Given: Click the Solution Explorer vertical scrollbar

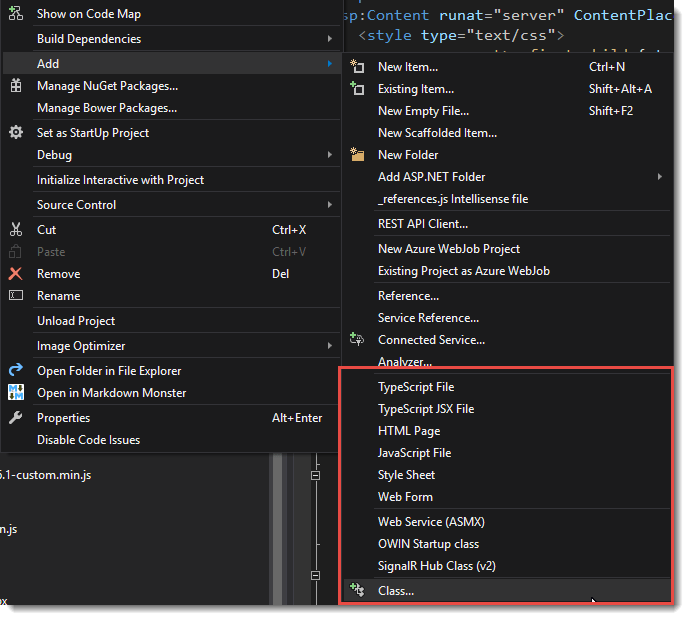Looking at the screenshot, I should click(278, 529).
